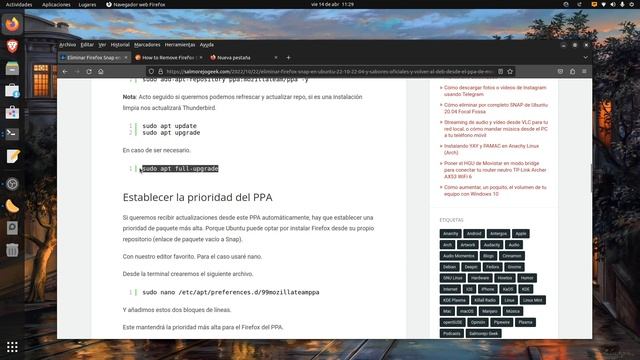Click the KDE Plasma tag
The image size is (640, 360).
pyautogui.click(x=454, y=300)
